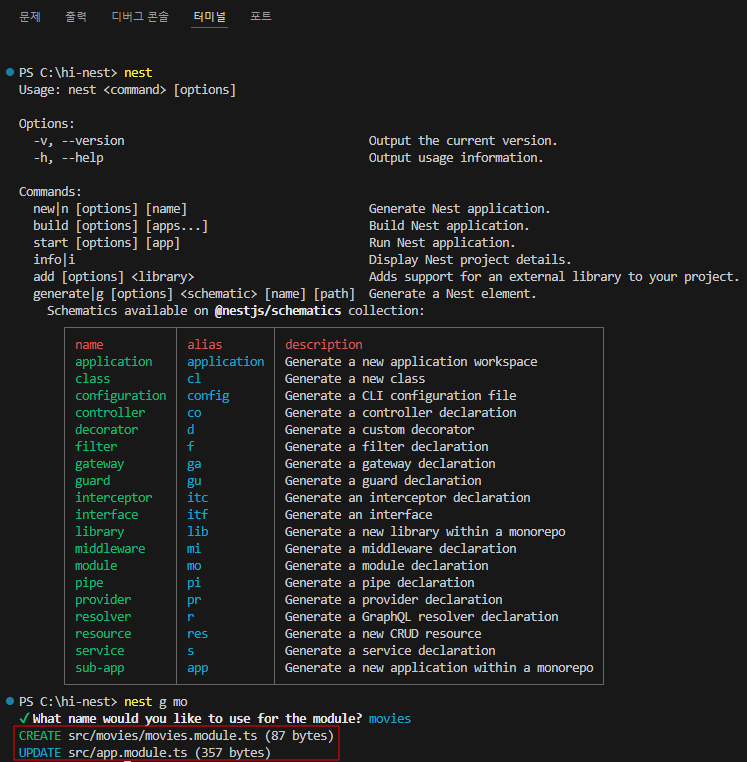Click 'new|n [options] [name]' command line
747x762 pixels.
(110, 209)
